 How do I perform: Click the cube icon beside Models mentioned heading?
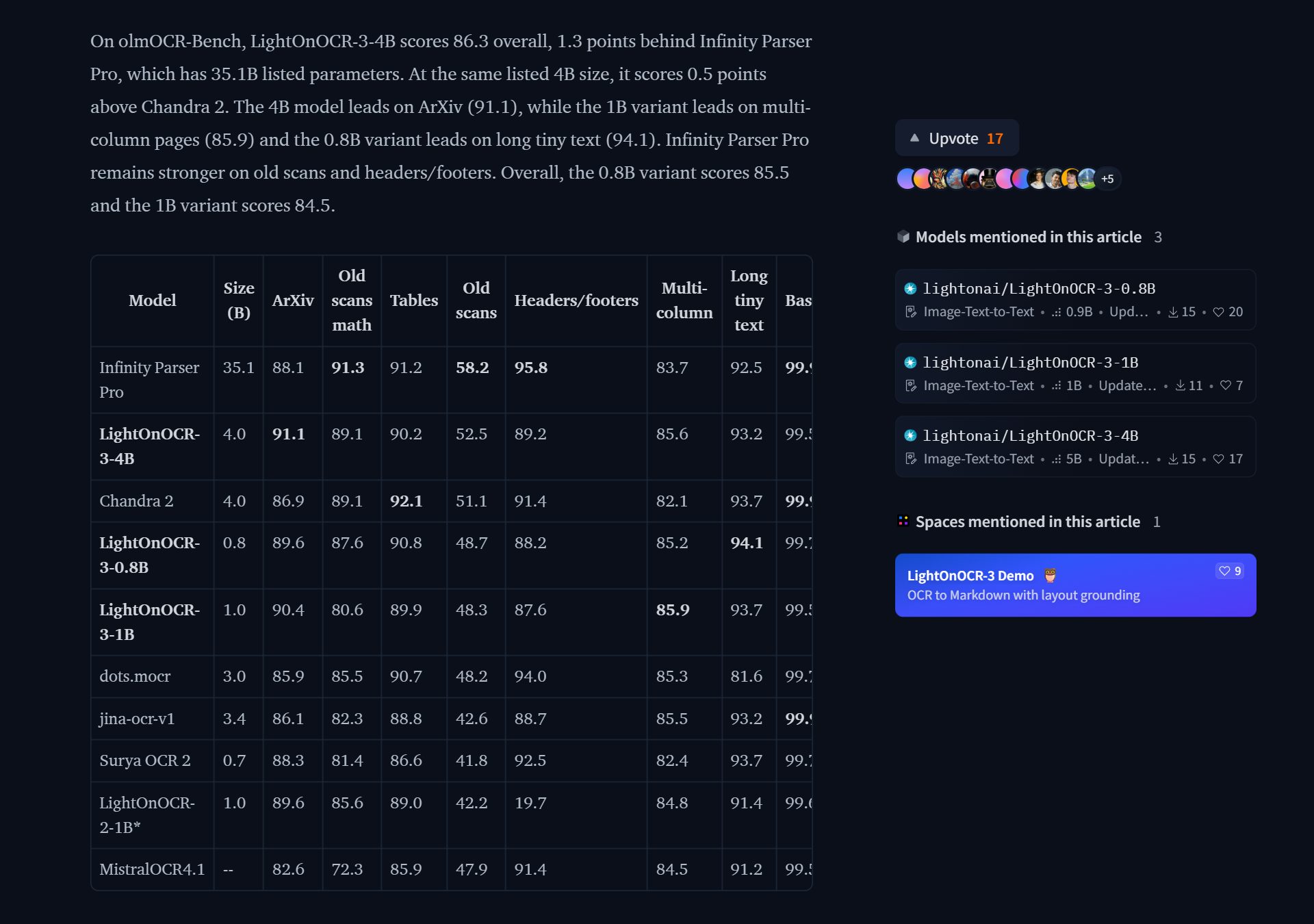(903, 237)
